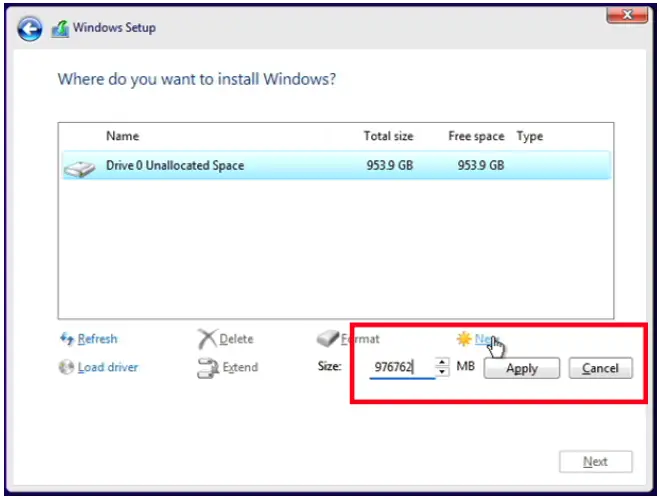Image resolution: width=660 pixels, height=499 pixels.
Task: Increase size with the up spinner arrow
Action: [442, 362]
